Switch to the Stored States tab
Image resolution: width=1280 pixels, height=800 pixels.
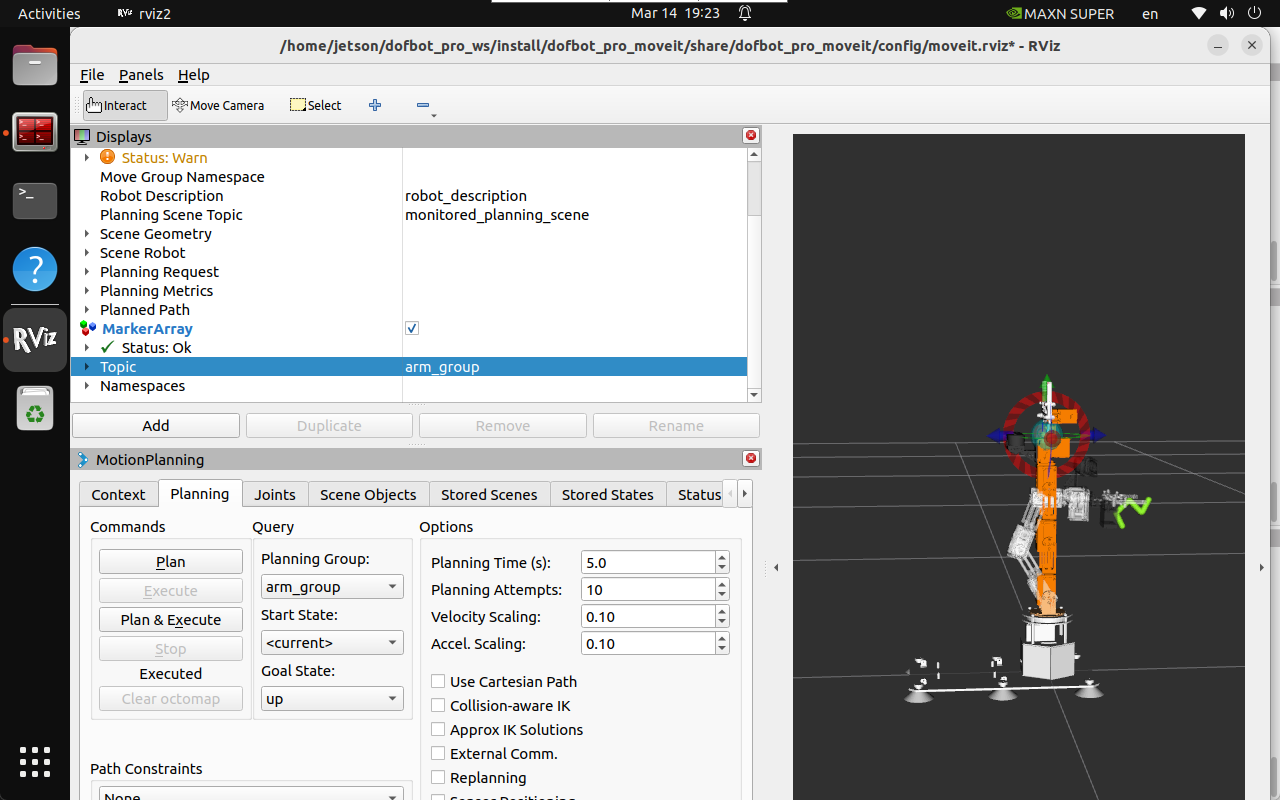[607, 494]
